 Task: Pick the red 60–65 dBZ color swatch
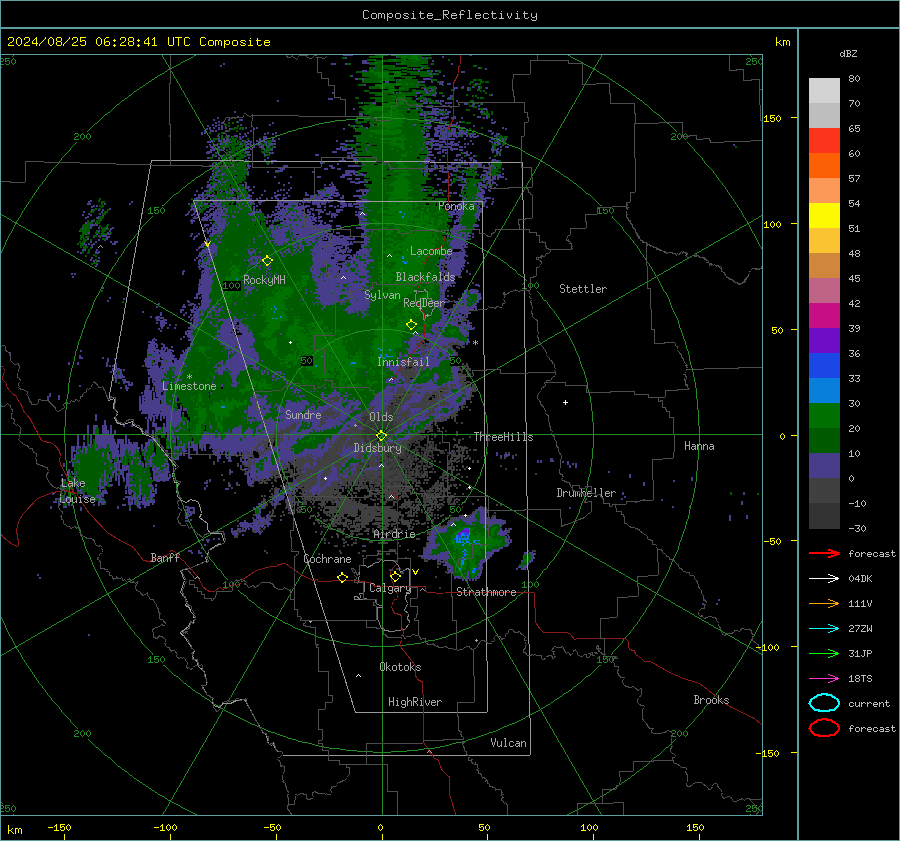[x=824, y=140]
